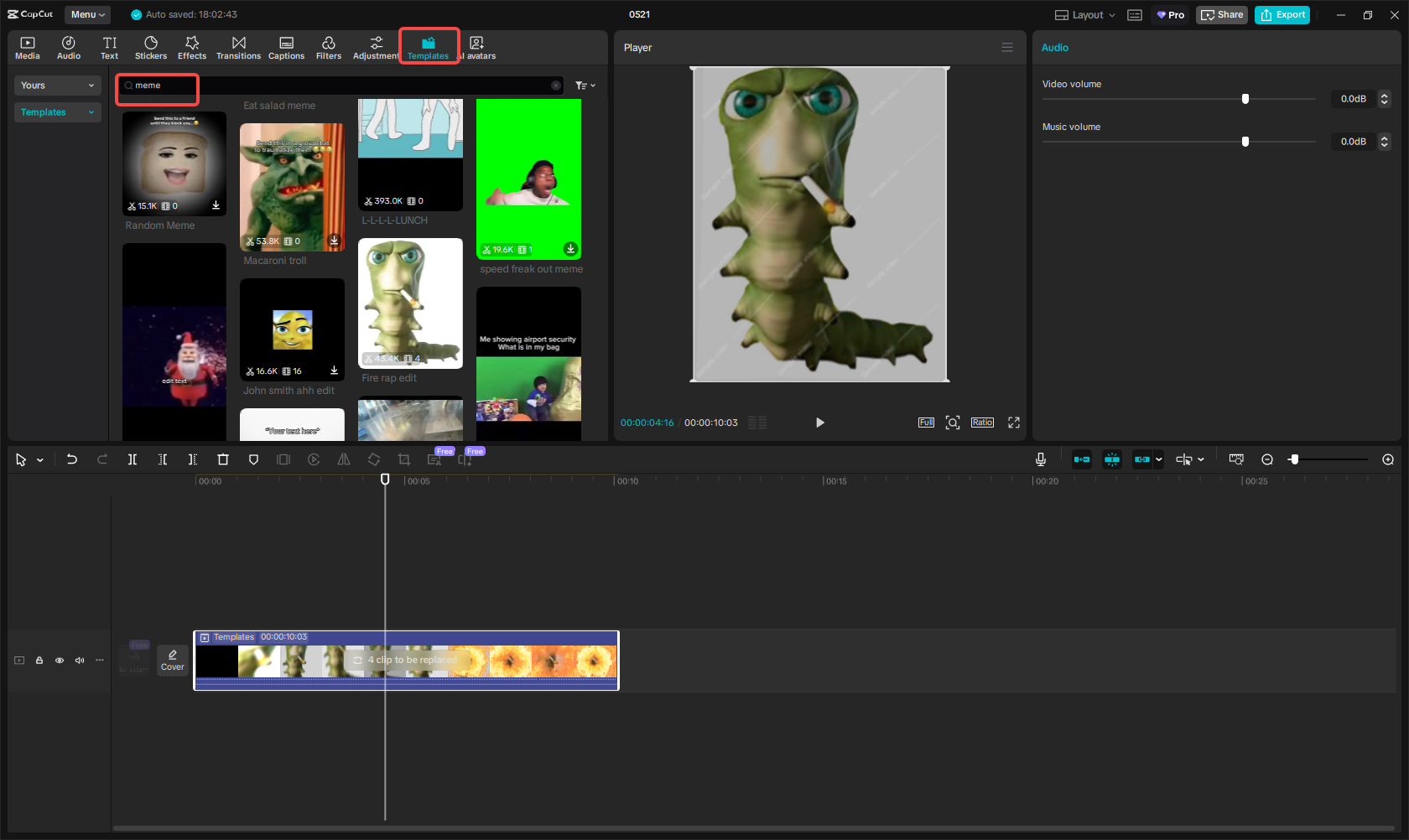This screenshot has height=840, width=1409.
Task: Click the Video volume slider handle
Action: [1245, 99]
